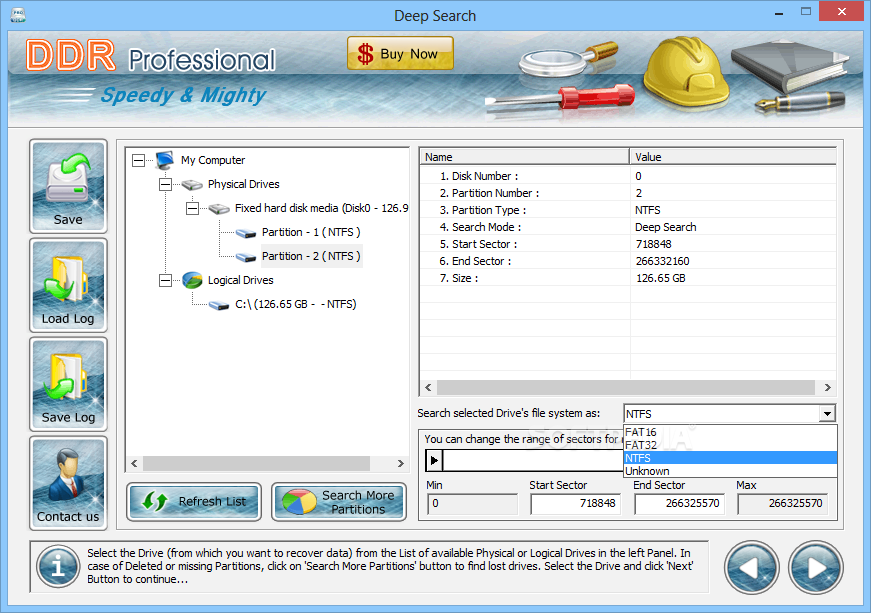
Task: Click the Save drive icon button
Action: pos(68,186)
